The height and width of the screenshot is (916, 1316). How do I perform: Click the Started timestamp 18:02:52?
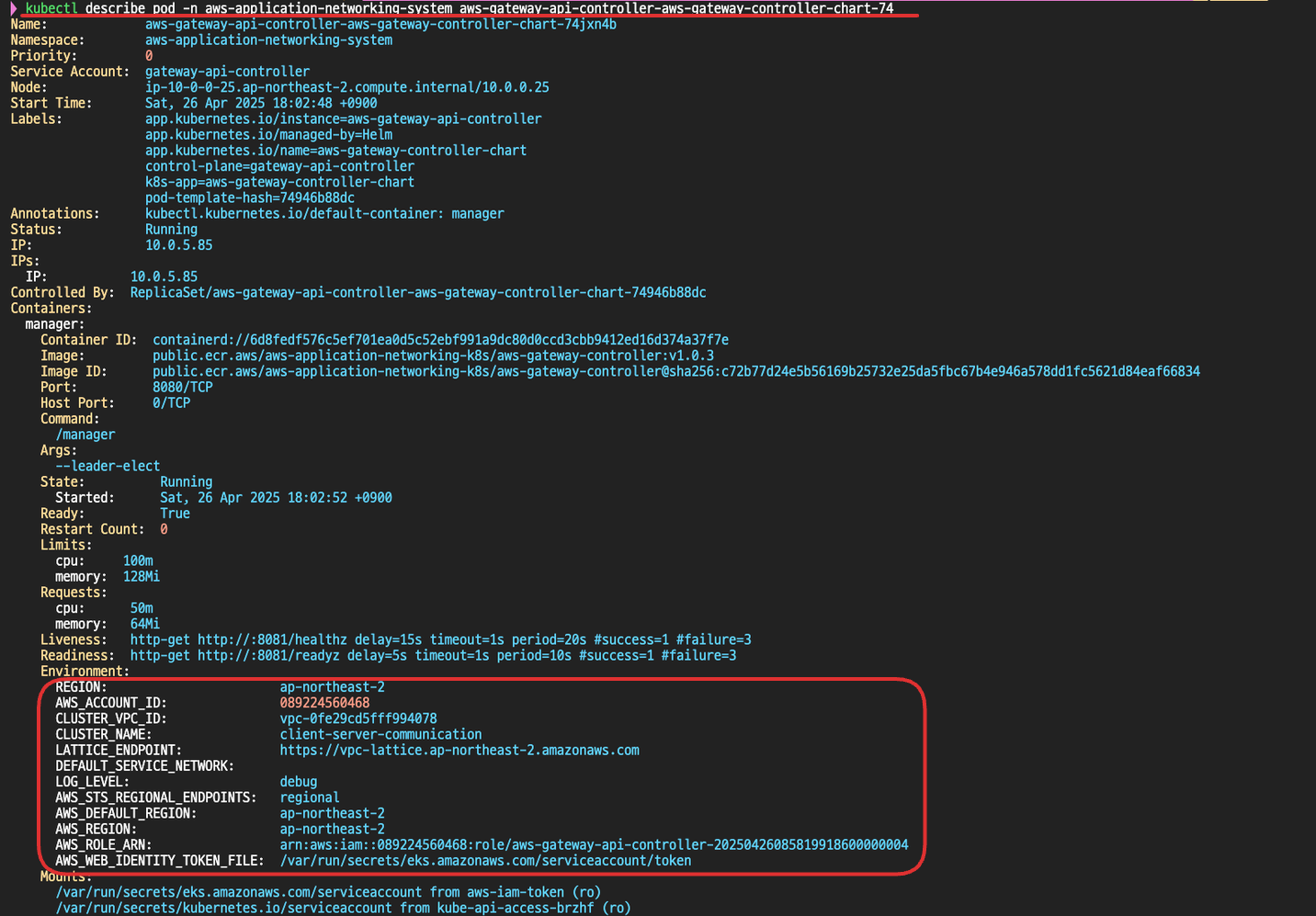click(276, 497)
